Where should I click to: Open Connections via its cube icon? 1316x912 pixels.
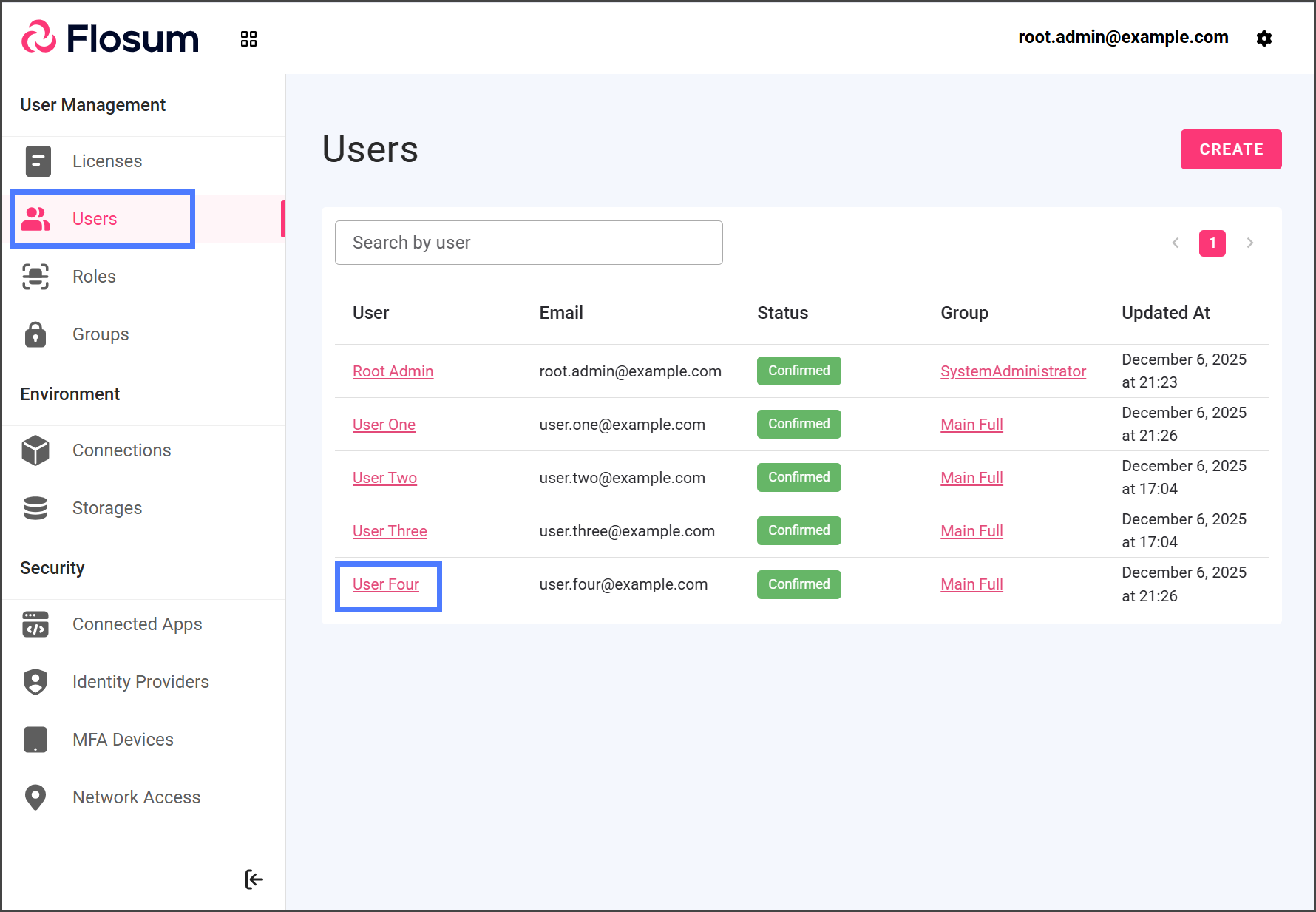tap(35, 450)
